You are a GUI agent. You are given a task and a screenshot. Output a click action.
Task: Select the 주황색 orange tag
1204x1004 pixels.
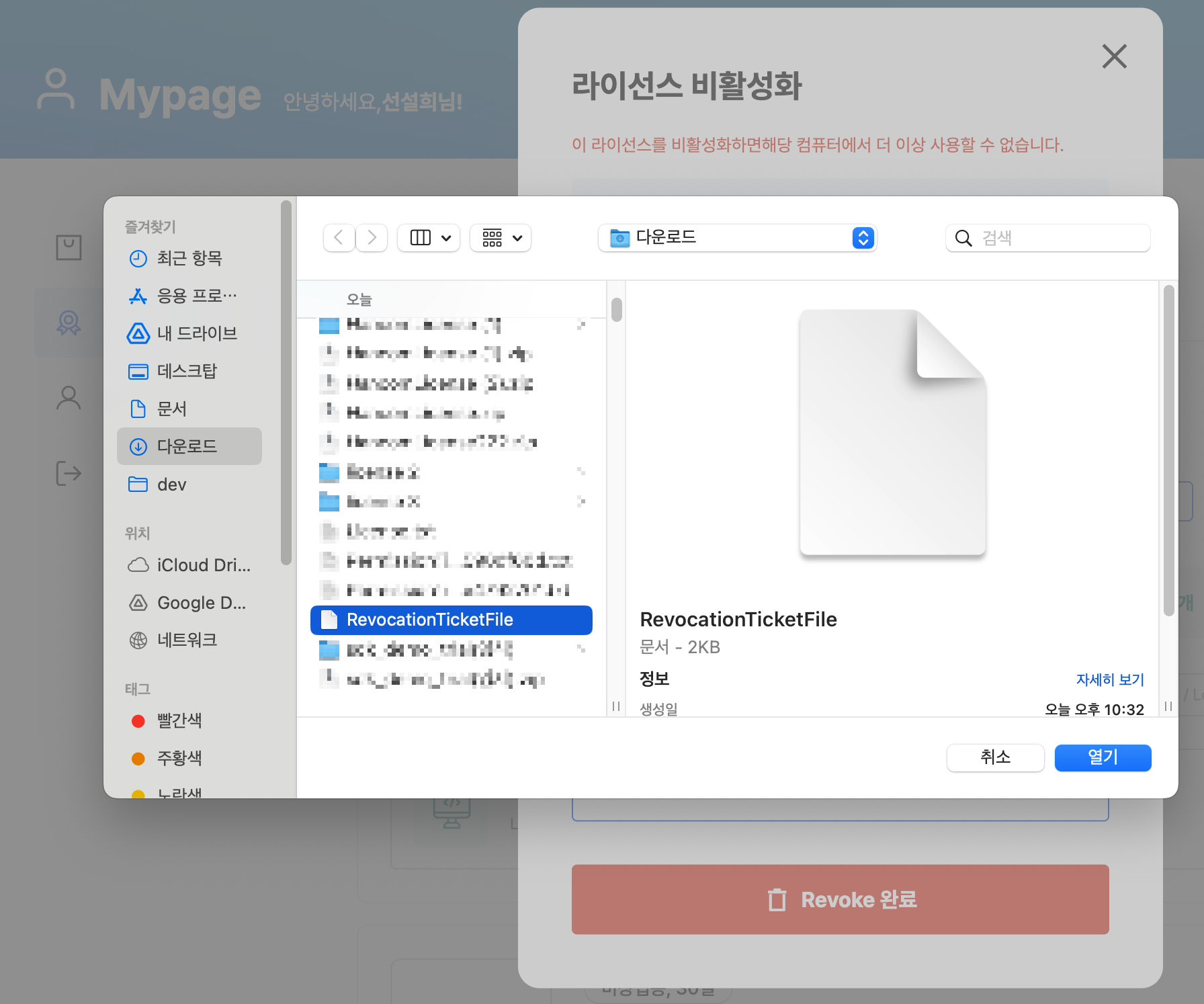(179, 759)
